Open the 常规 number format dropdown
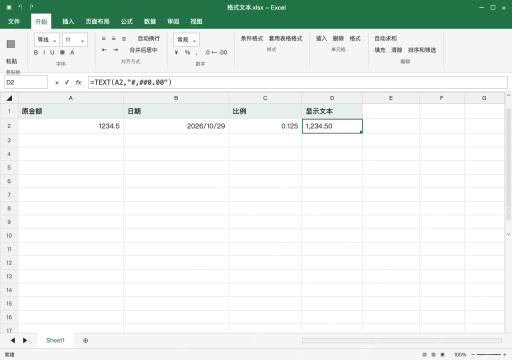This screenshot has height=360, width=512. [x=186, y=40]
